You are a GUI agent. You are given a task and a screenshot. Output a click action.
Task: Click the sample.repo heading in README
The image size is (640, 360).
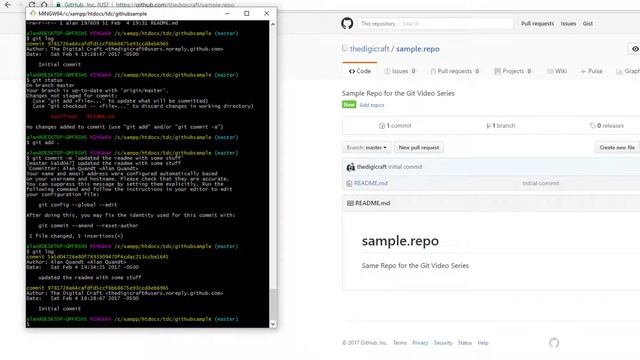pos(400,241)
